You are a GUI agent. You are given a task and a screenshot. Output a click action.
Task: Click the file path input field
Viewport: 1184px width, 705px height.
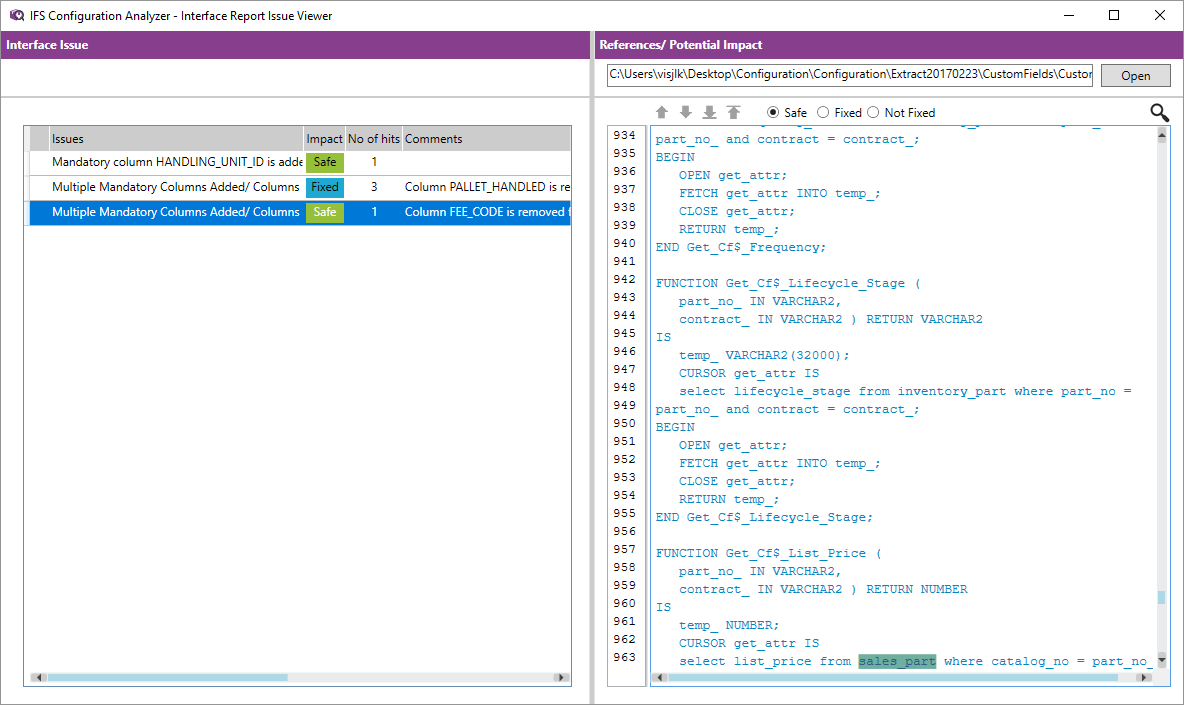click(849, 75)
